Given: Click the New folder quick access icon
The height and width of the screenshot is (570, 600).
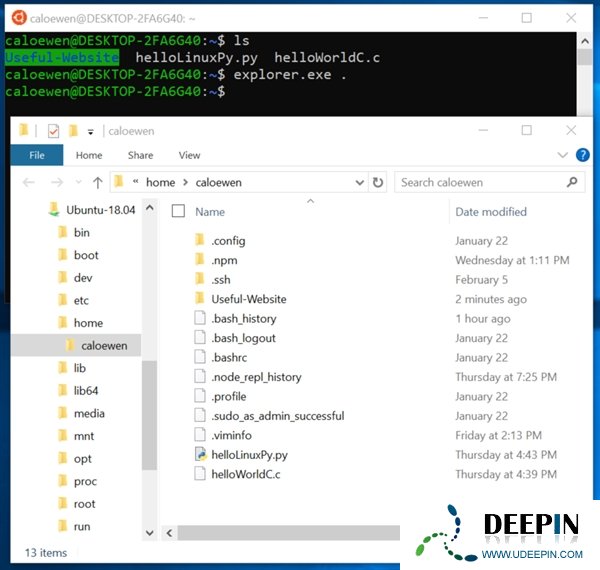Looking at the screenshot, I should tap(73, 131).
